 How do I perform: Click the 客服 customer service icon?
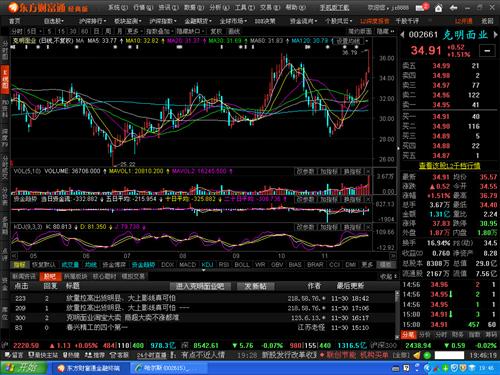119,355
